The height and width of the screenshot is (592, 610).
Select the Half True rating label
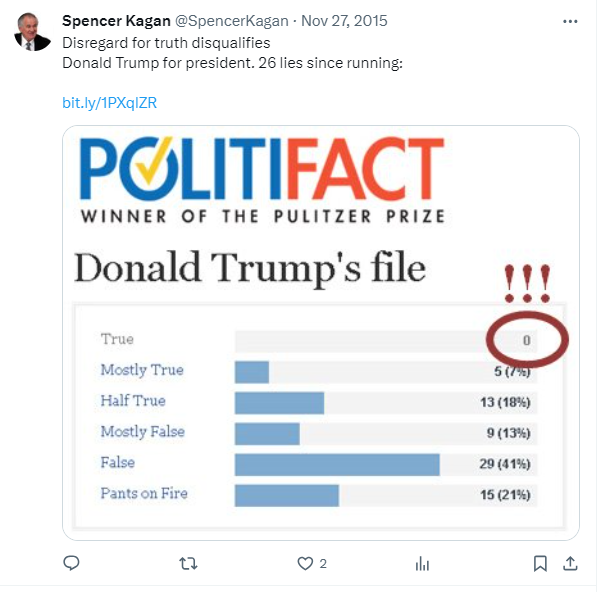point(133,401)
